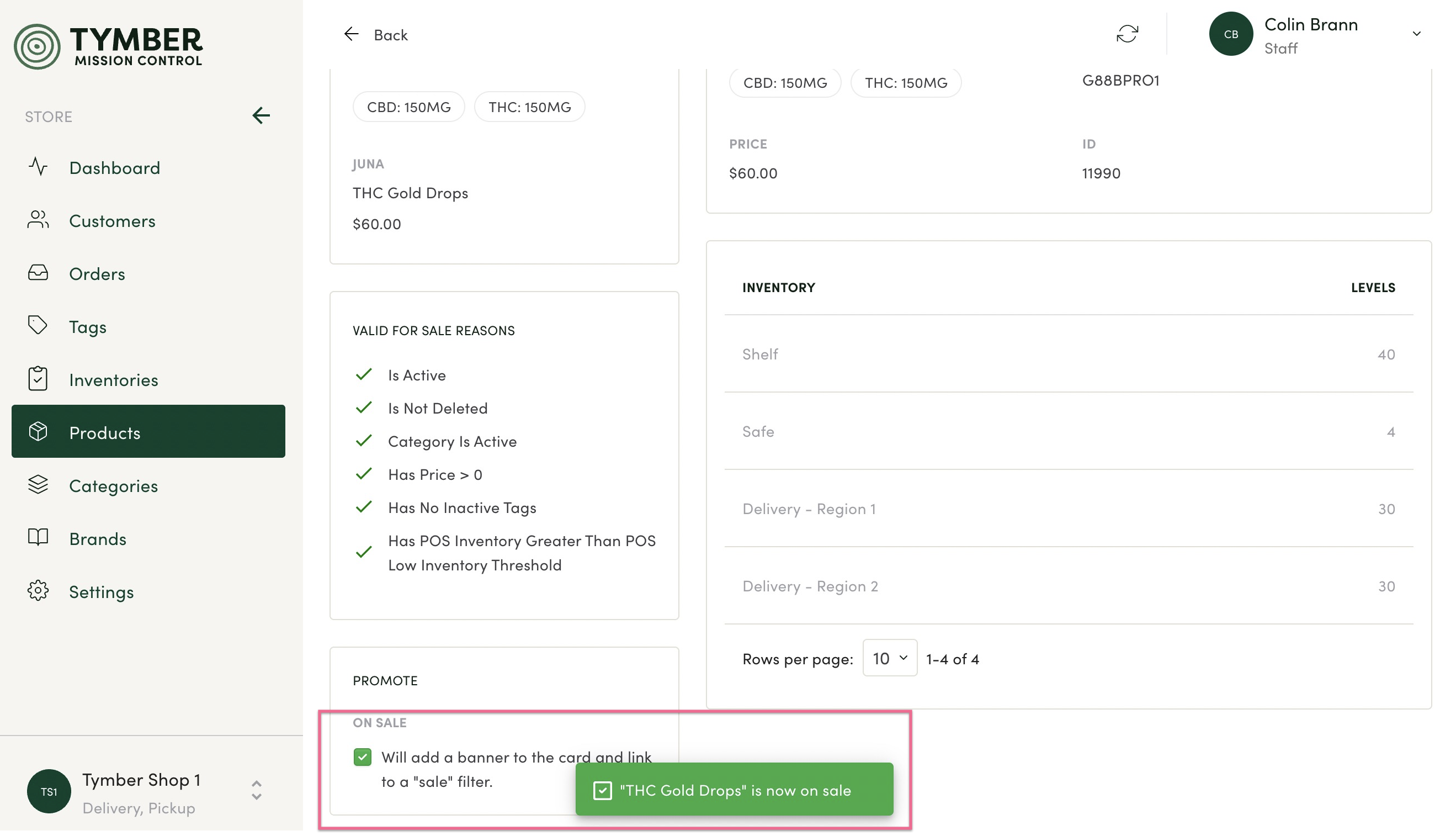
Task: Click the Dashboard activity icon
Action: coord(38,167)
